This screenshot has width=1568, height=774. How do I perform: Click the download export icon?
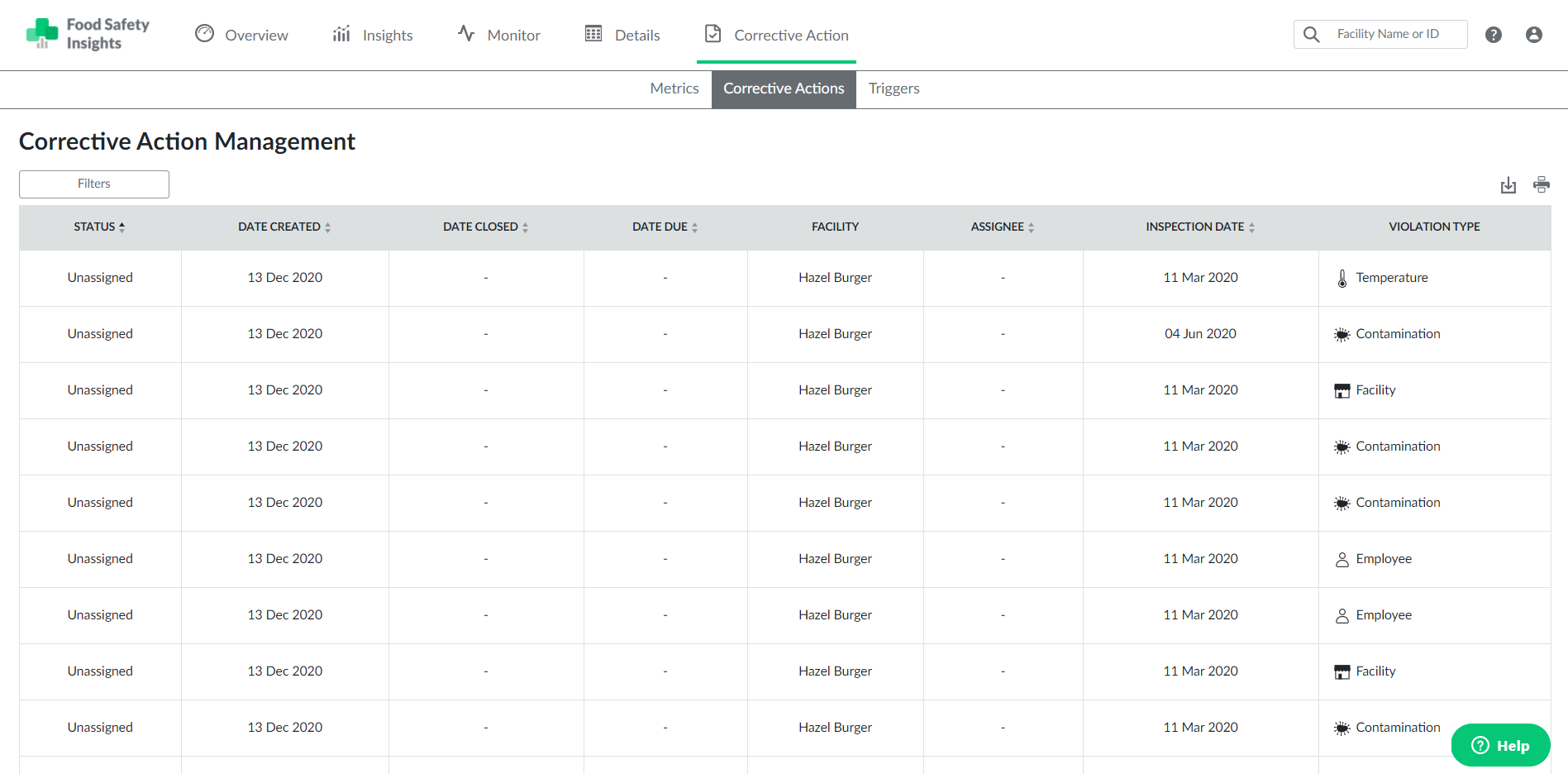point(1508,185)
